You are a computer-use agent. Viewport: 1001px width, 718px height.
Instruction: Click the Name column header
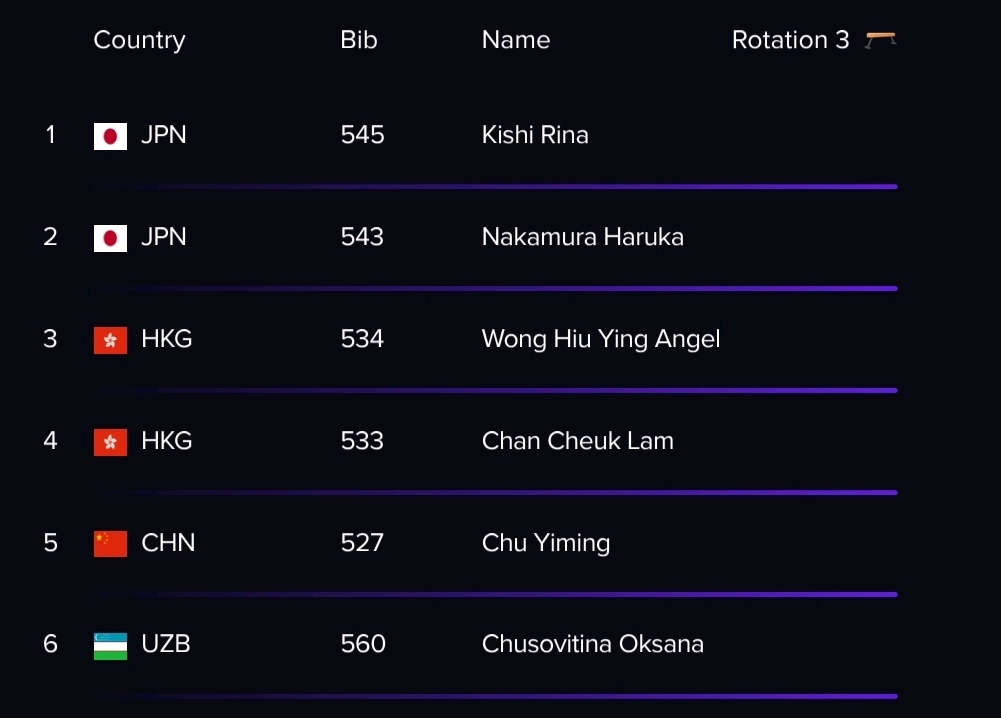(x=516, y=40)
